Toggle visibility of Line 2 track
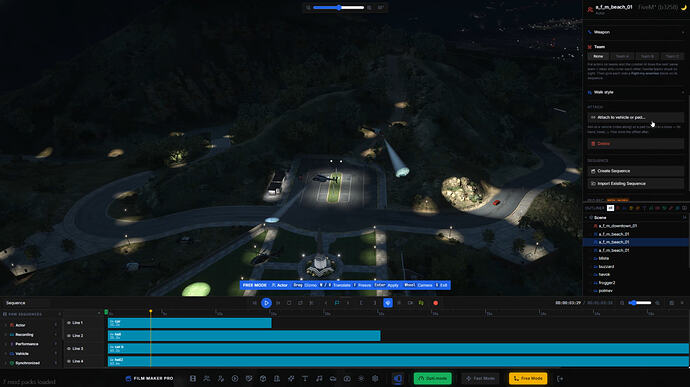690x387 pixels. tap(69, 335)
